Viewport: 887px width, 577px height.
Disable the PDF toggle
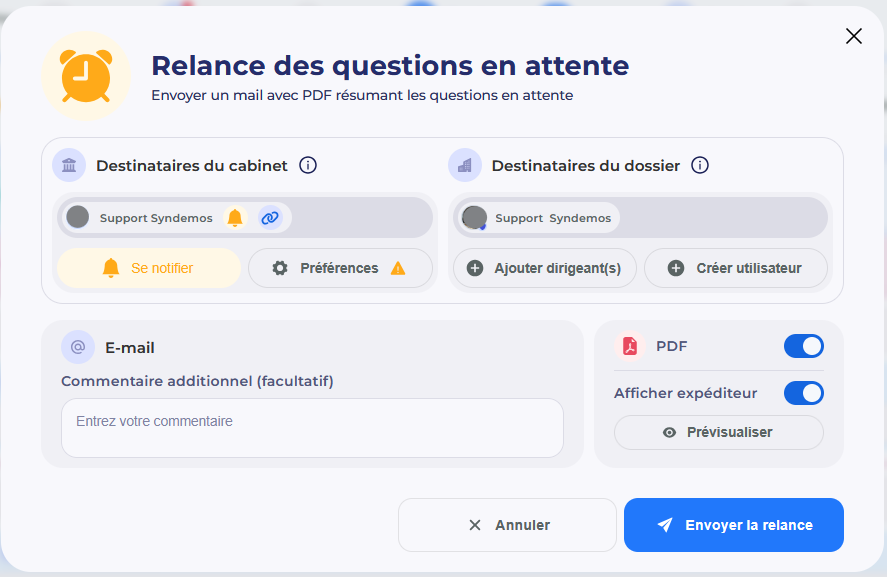click(x=803, y=346)
